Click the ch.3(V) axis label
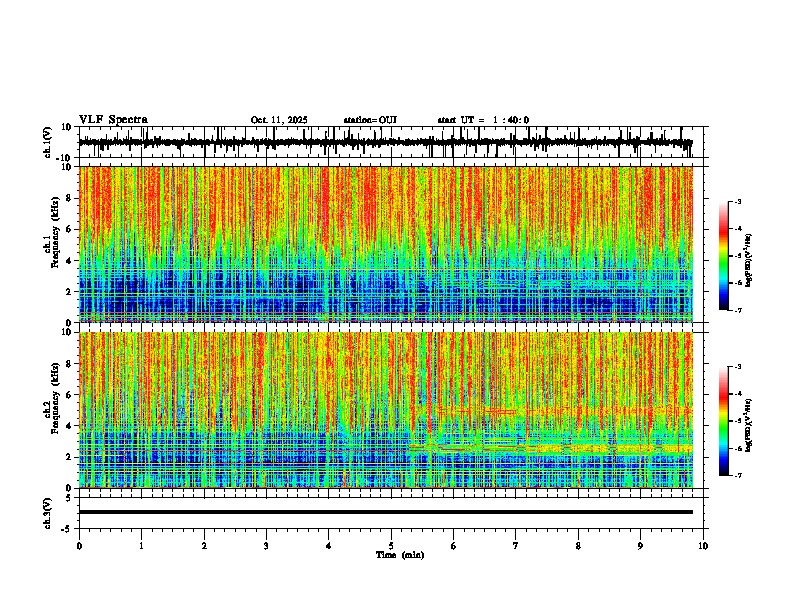Viewport: 792px width, 612px height. pyautogui.click(x=48, y=514)
